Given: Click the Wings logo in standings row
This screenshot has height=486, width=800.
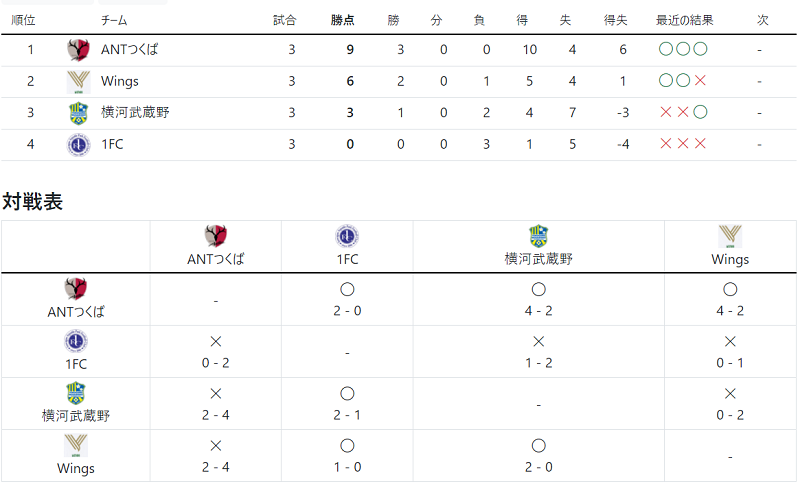Looking at the screenshot, I should (x=79, y=82).
